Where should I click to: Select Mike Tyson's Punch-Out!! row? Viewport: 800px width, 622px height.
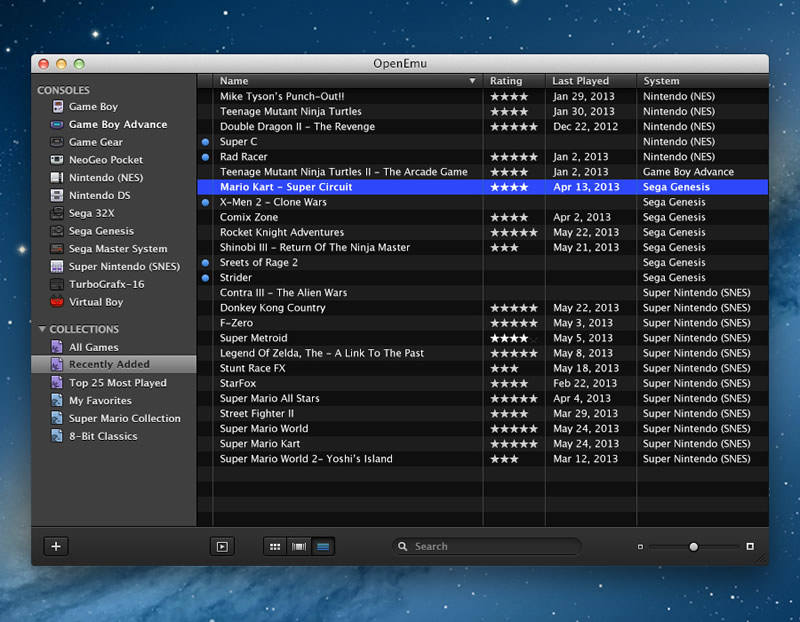click(483, 96)
